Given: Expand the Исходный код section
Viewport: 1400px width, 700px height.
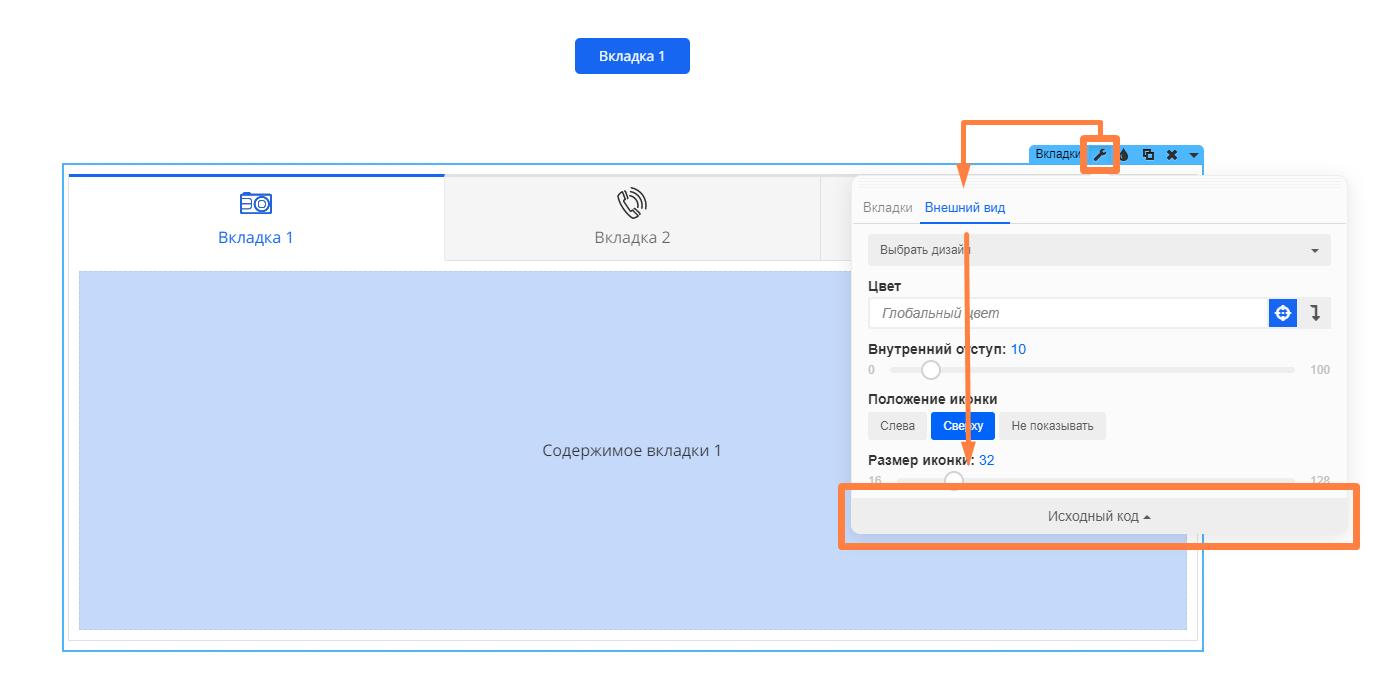Looking at the screenshot, I should [1099, 516].
